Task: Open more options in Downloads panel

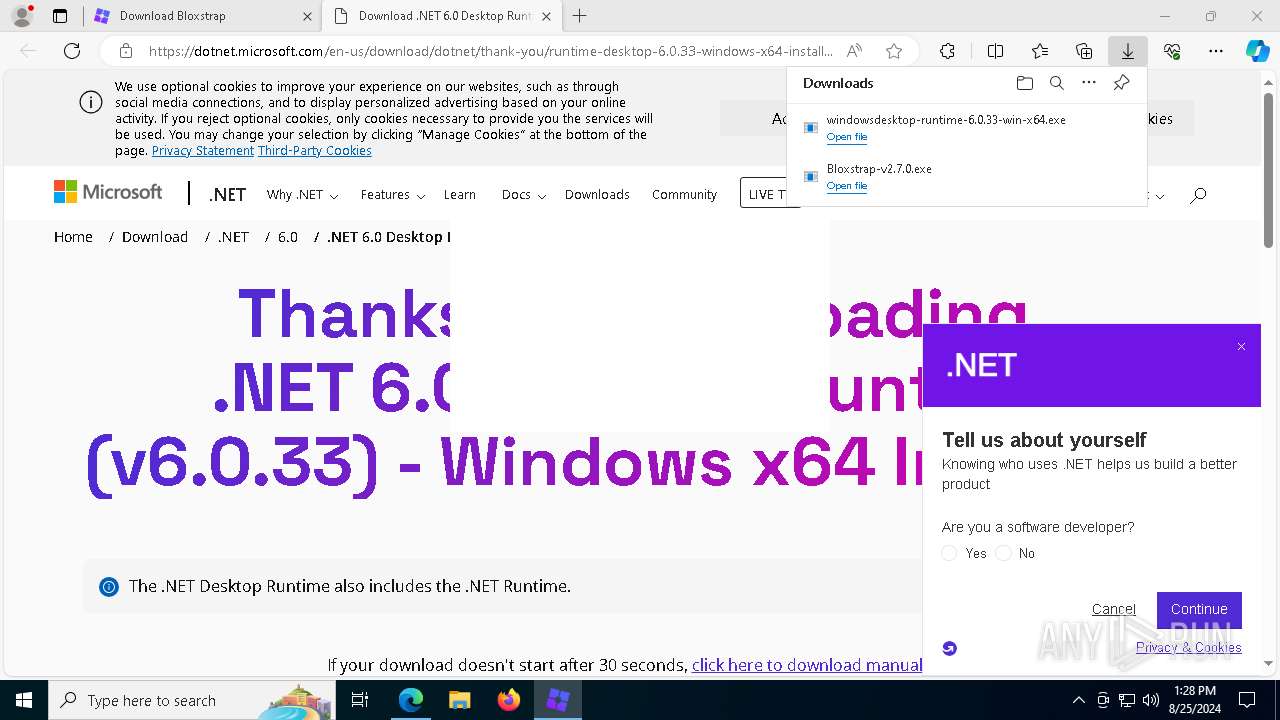Action: (1089, 83)
